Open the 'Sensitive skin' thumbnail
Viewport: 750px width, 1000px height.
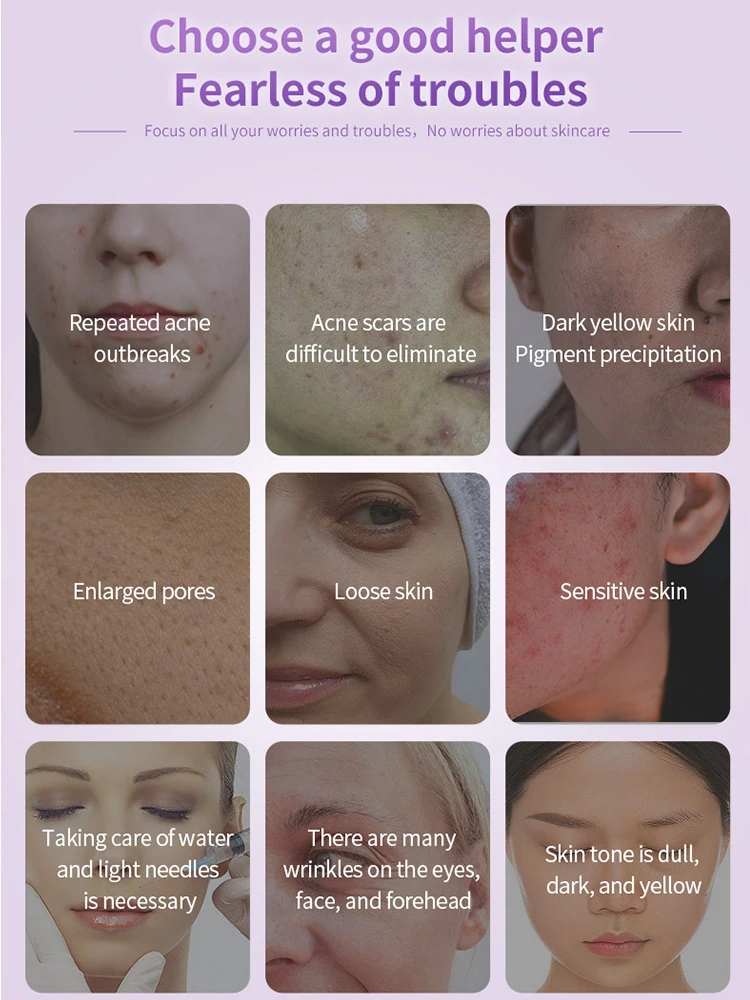[617, 598]
